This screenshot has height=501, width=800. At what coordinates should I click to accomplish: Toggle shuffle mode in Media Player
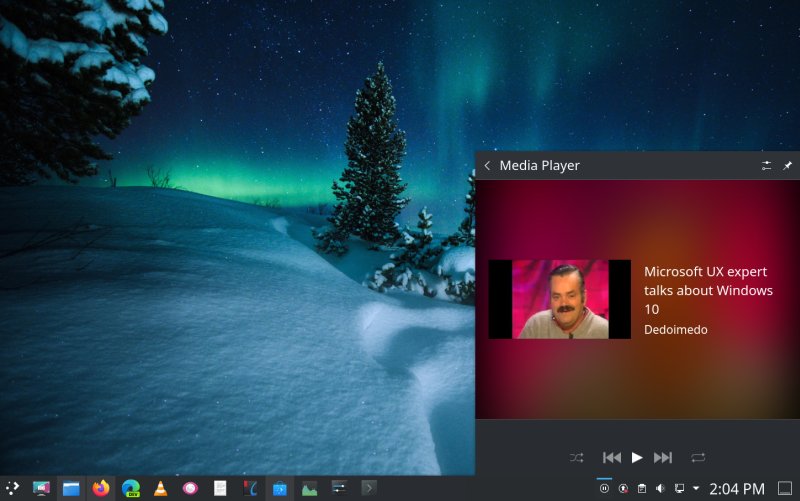[577, 457]
